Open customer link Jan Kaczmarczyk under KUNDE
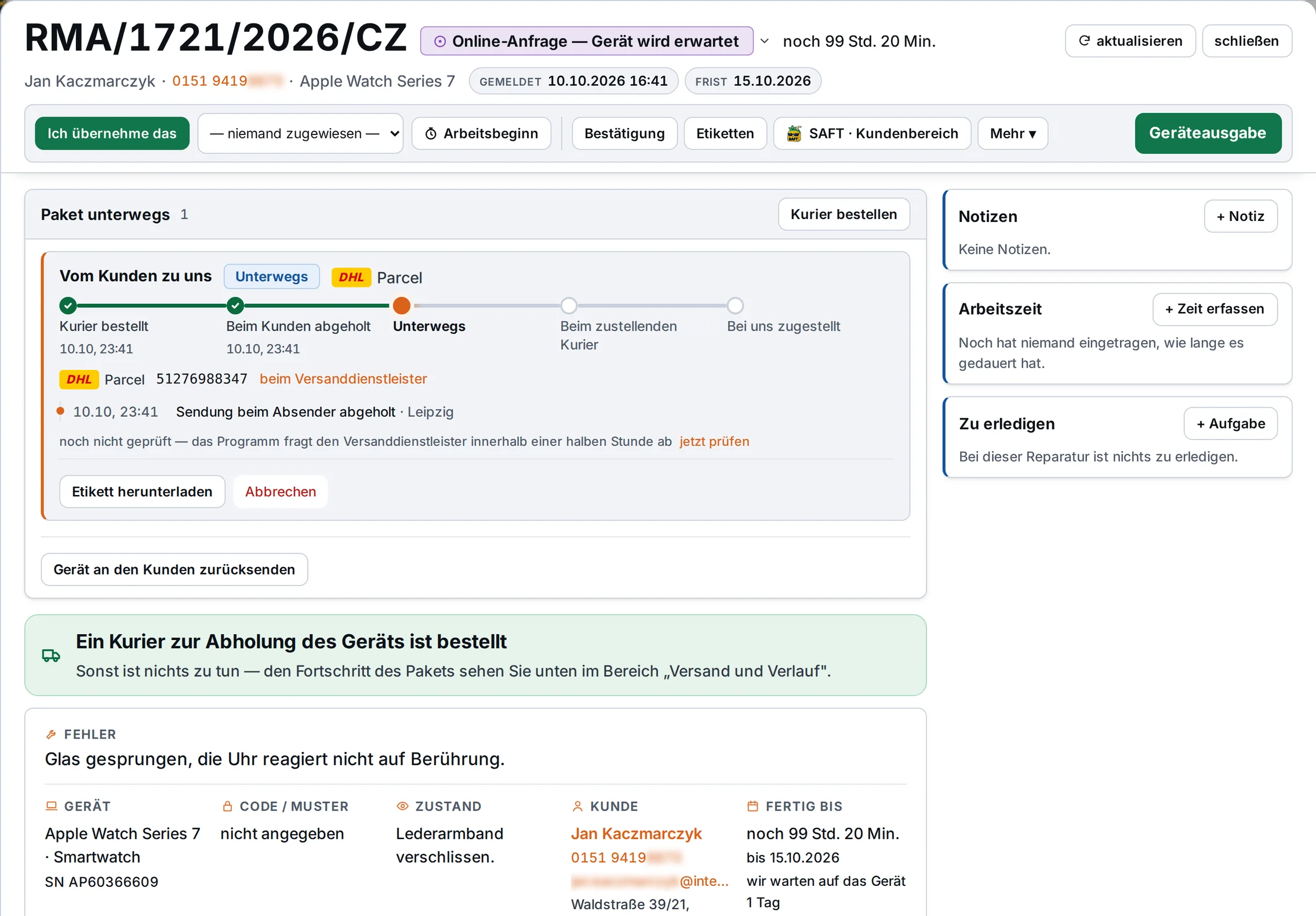Screen dimensions: 1316x916 click(x=636, y=834)
